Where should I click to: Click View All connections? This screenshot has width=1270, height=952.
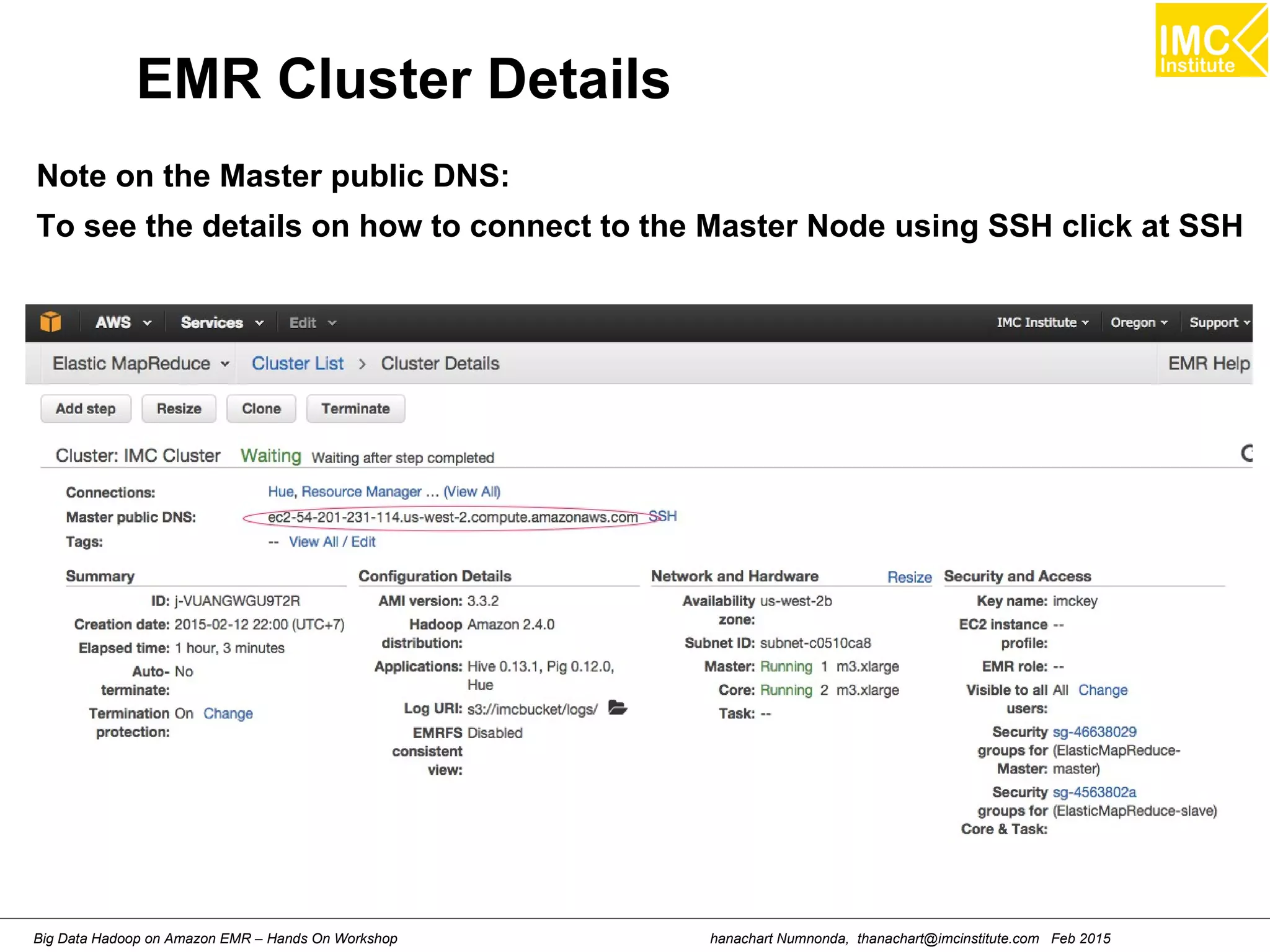click(x=472, y=491)
